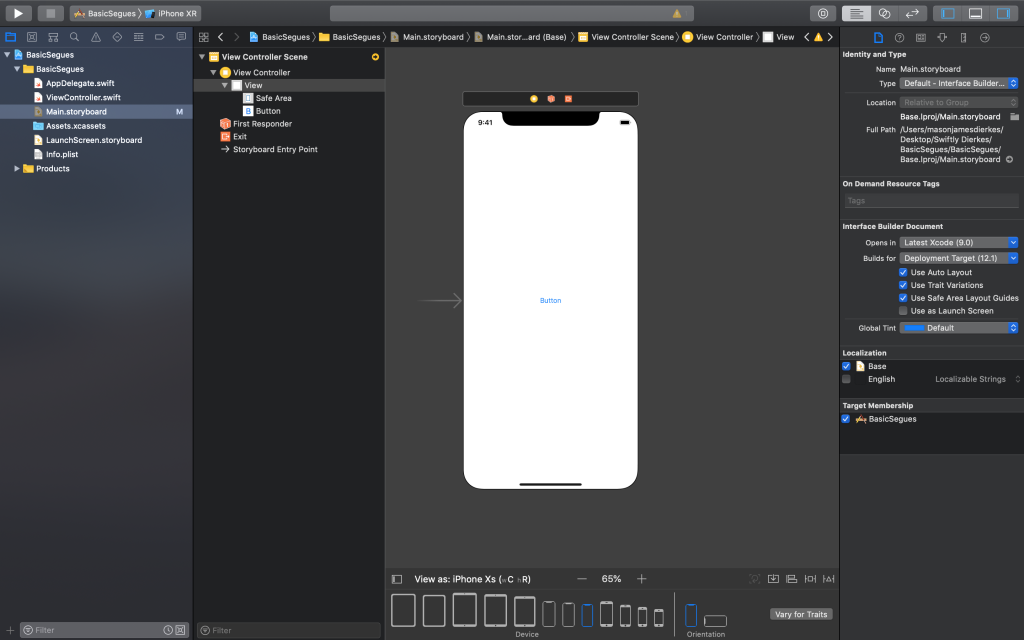Zoom out the storyboard canvas

(x=582, y=579)
